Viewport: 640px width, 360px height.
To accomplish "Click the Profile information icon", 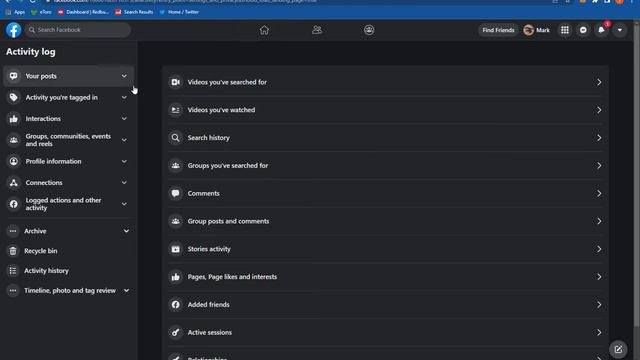I will coord(13,161).
